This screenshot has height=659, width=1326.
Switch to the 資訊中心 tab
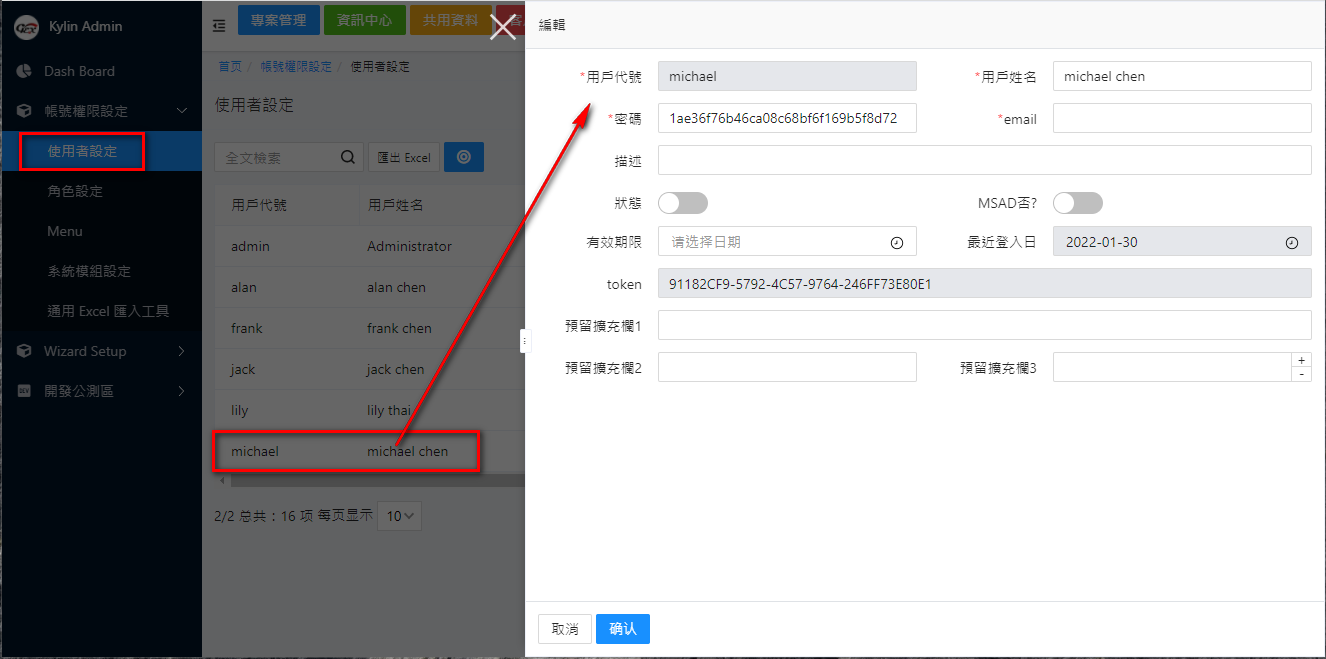tap(364, 20)
